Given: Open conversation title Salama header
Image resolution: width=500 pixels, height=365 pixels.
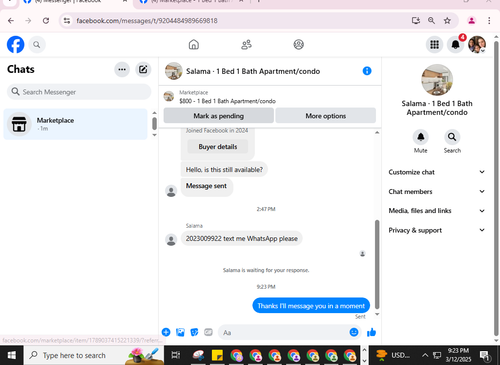Looking at the screenshot, I should pyautogui.click(x=253, y=71).
